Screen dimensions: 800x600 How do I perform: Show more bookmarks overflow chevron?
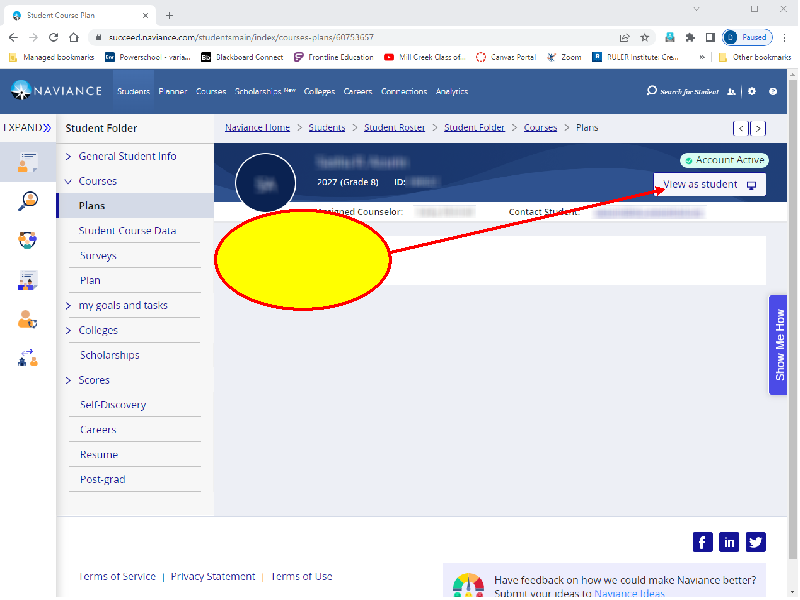pyautogui.click(x=703, y=57)
